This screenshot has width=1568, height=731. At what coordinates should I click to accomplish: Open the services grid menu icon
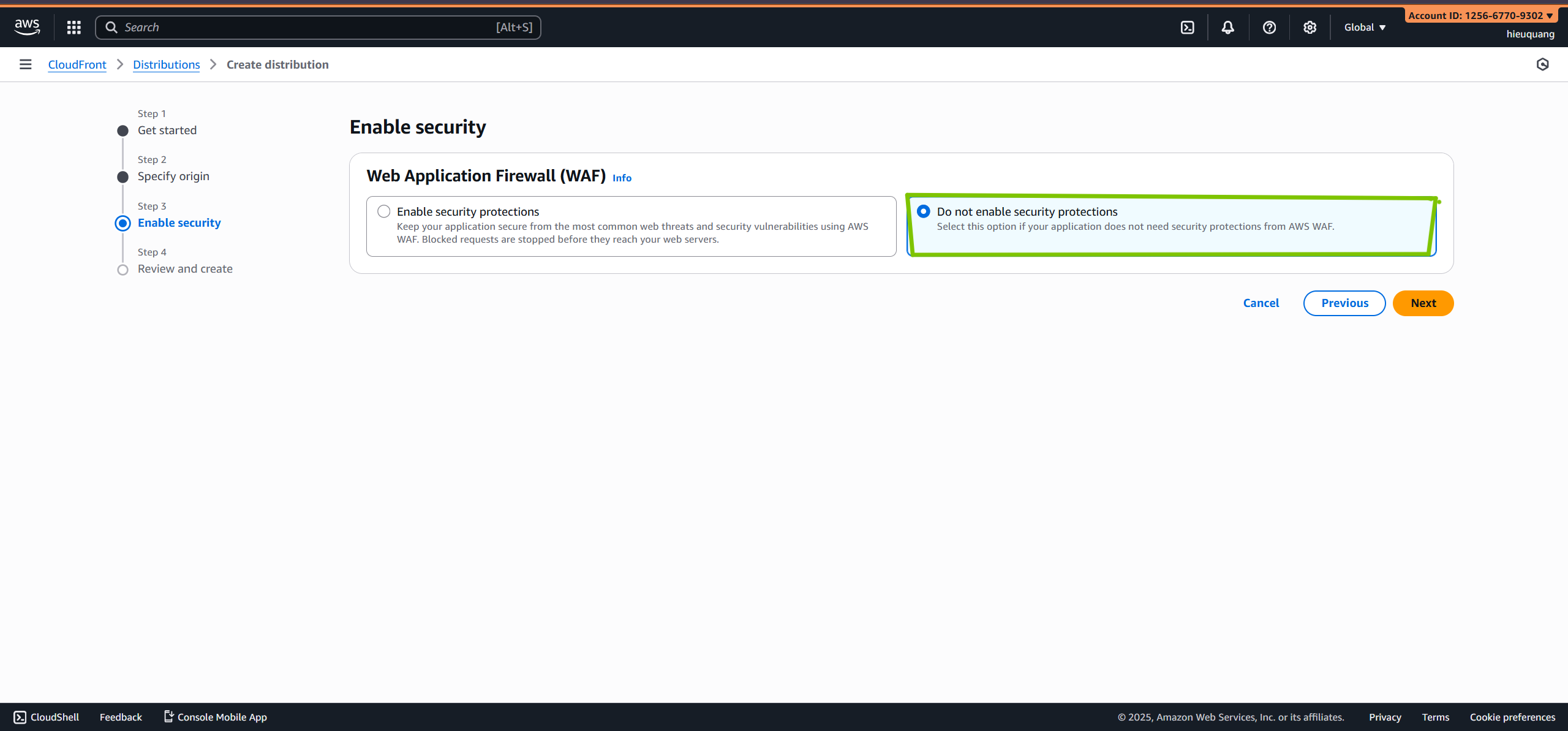[x=74, y=27]
